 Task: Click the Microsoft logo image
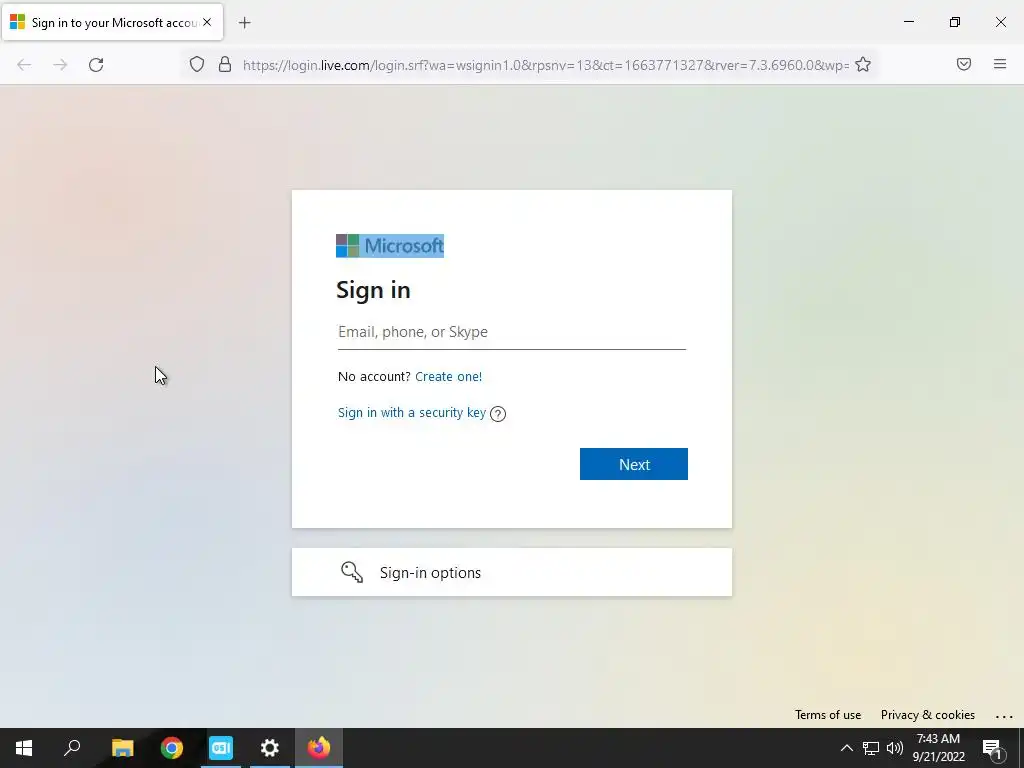click(390, 246)
